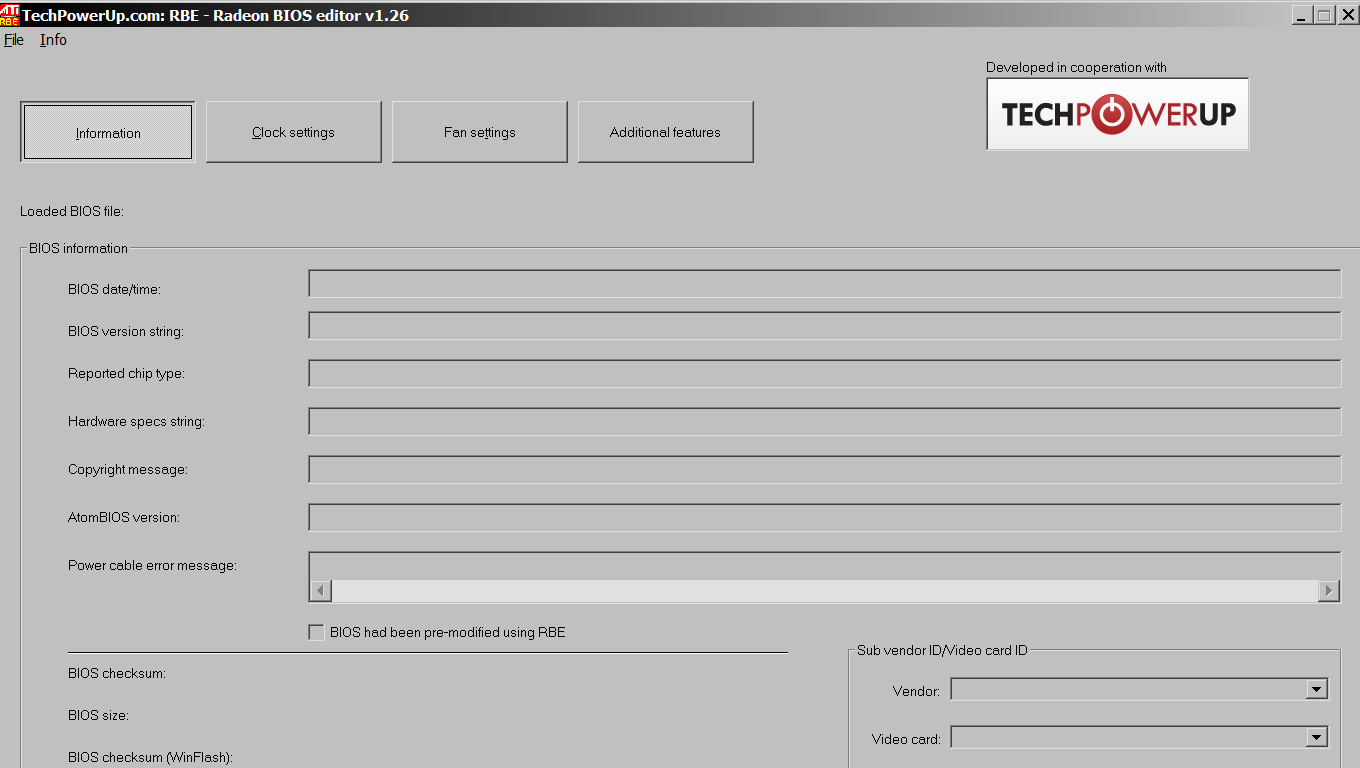Enable 'BIOS had been pre-modified using RBE' checkbox

pos(316,632)
